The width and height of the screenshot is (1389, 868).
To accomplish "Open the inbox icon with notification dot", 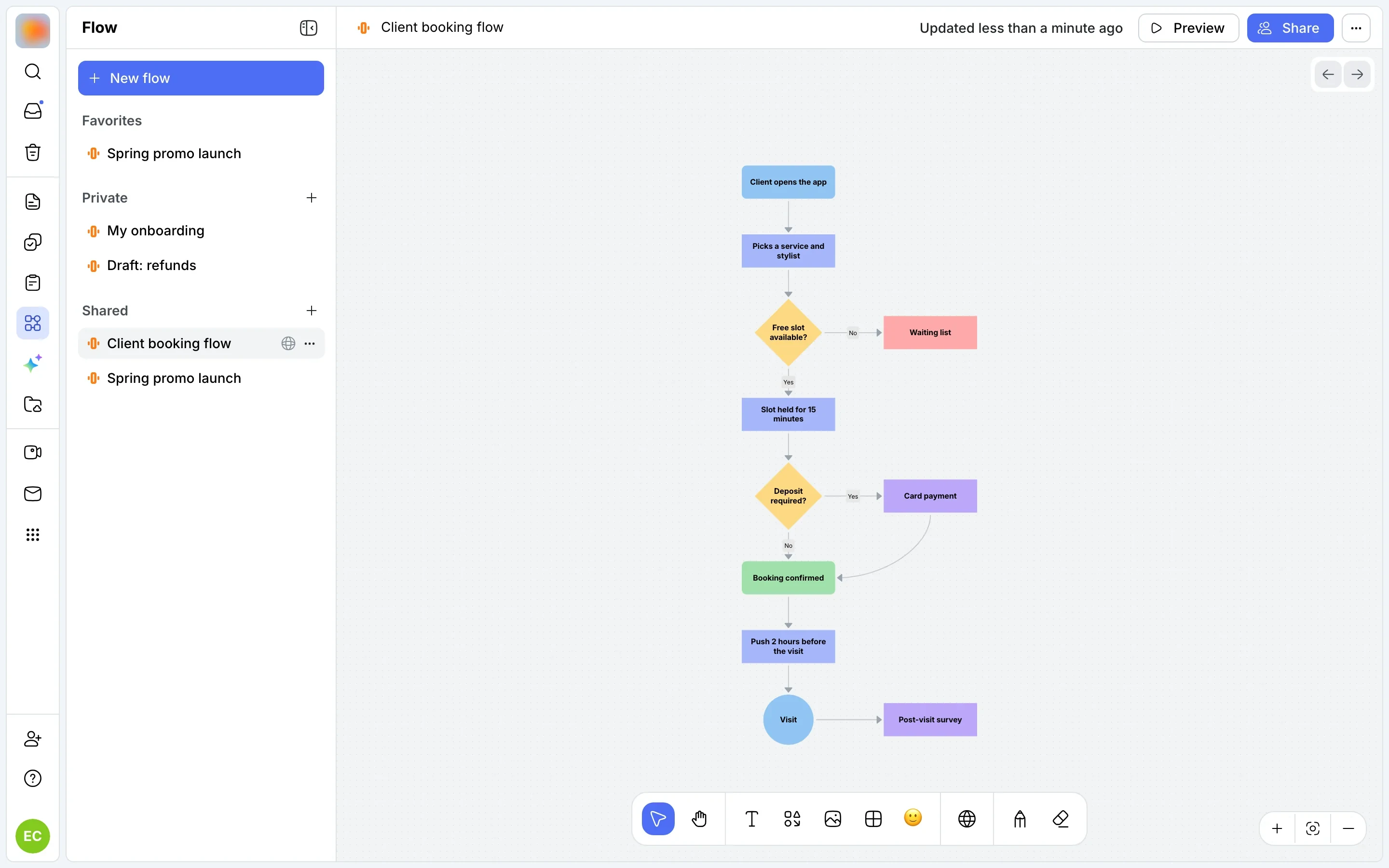I will (33, 111).
